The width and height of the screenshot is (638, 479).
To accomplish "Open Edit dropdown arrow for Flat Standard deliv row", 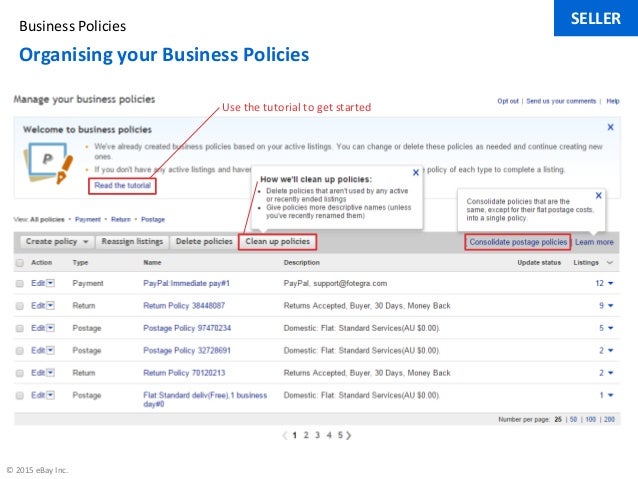I will tap(50, 395).
